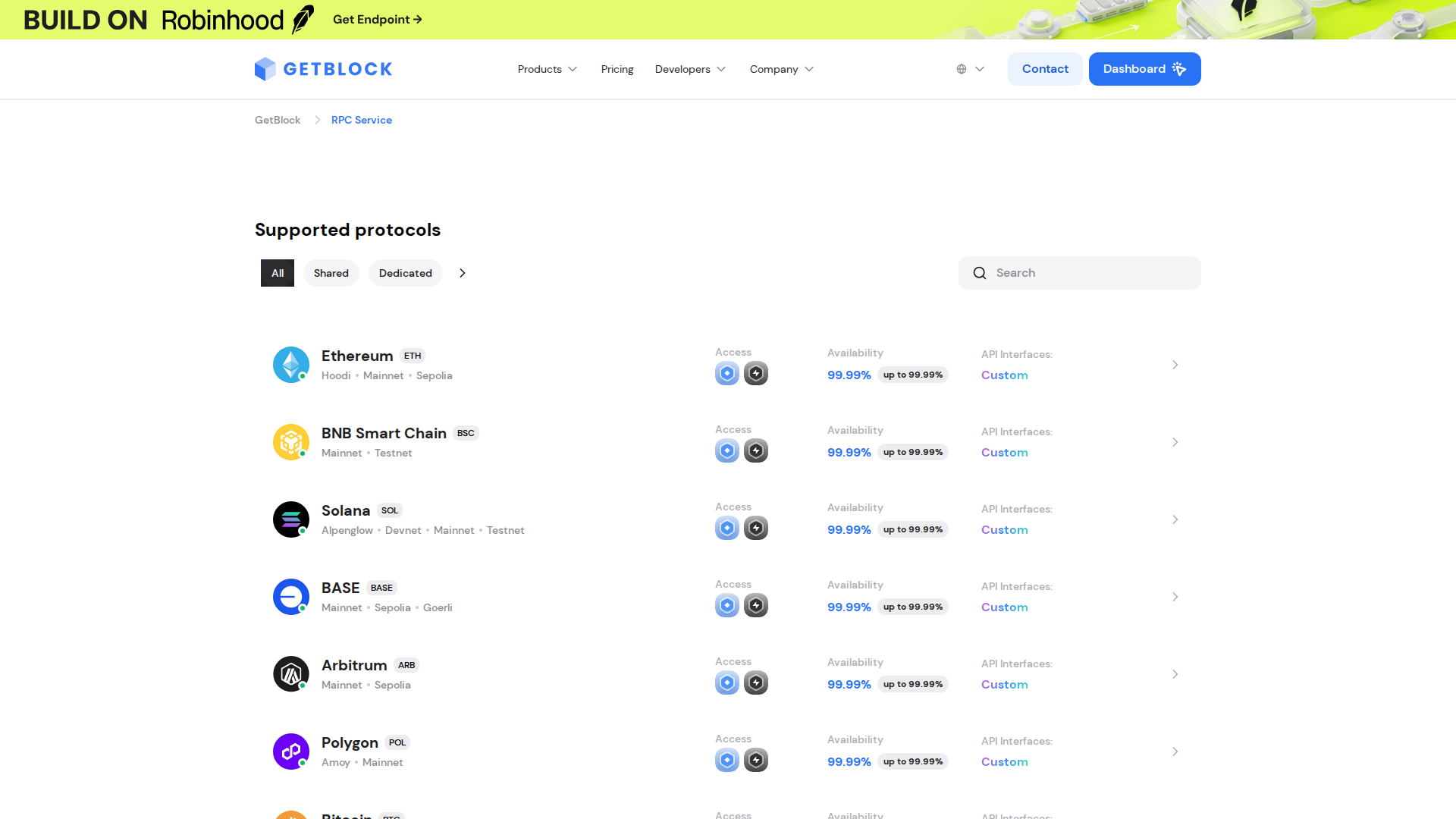
Task: Click Custom API link for Ethereum
Action: [x=1005, y=375]
